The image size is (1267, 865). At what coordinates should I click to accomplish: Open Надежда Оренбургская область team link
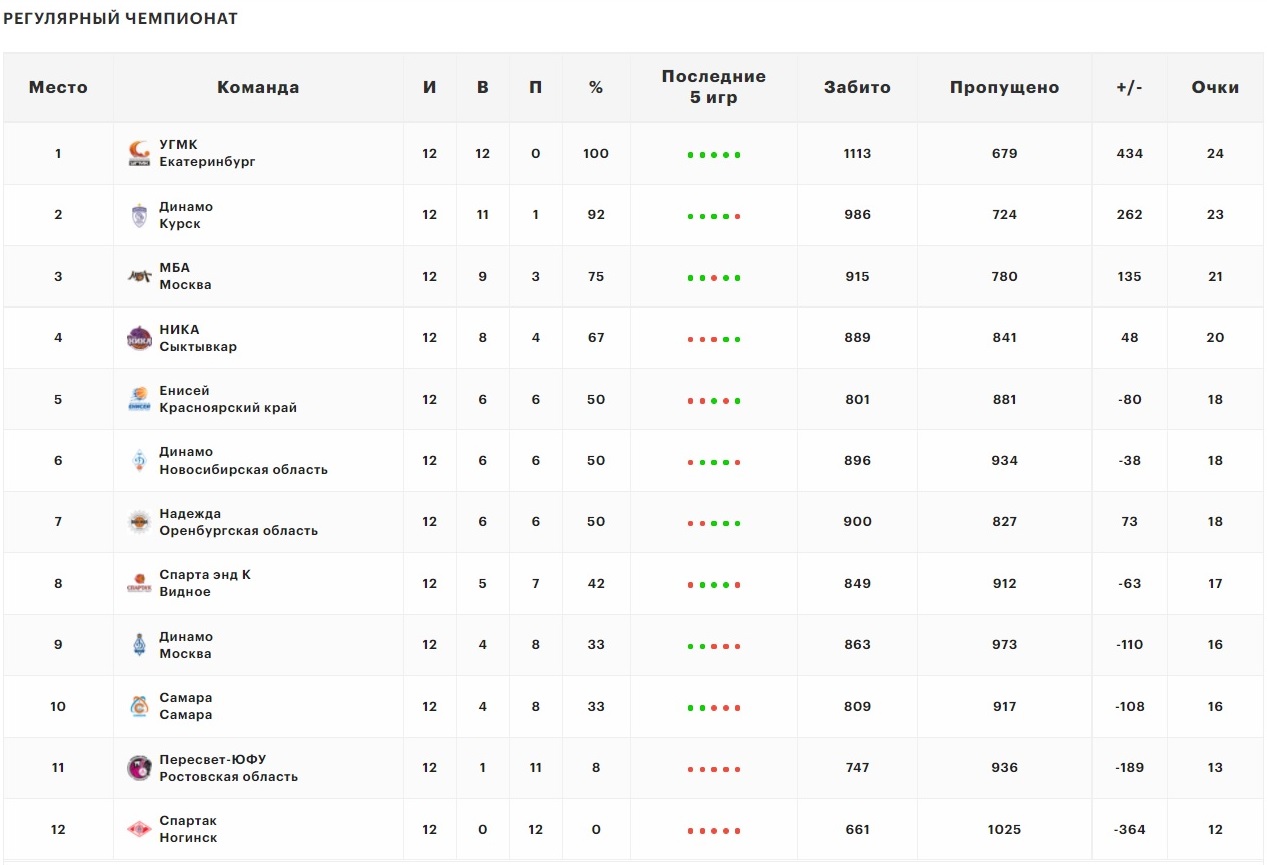[x=238, y=522]
